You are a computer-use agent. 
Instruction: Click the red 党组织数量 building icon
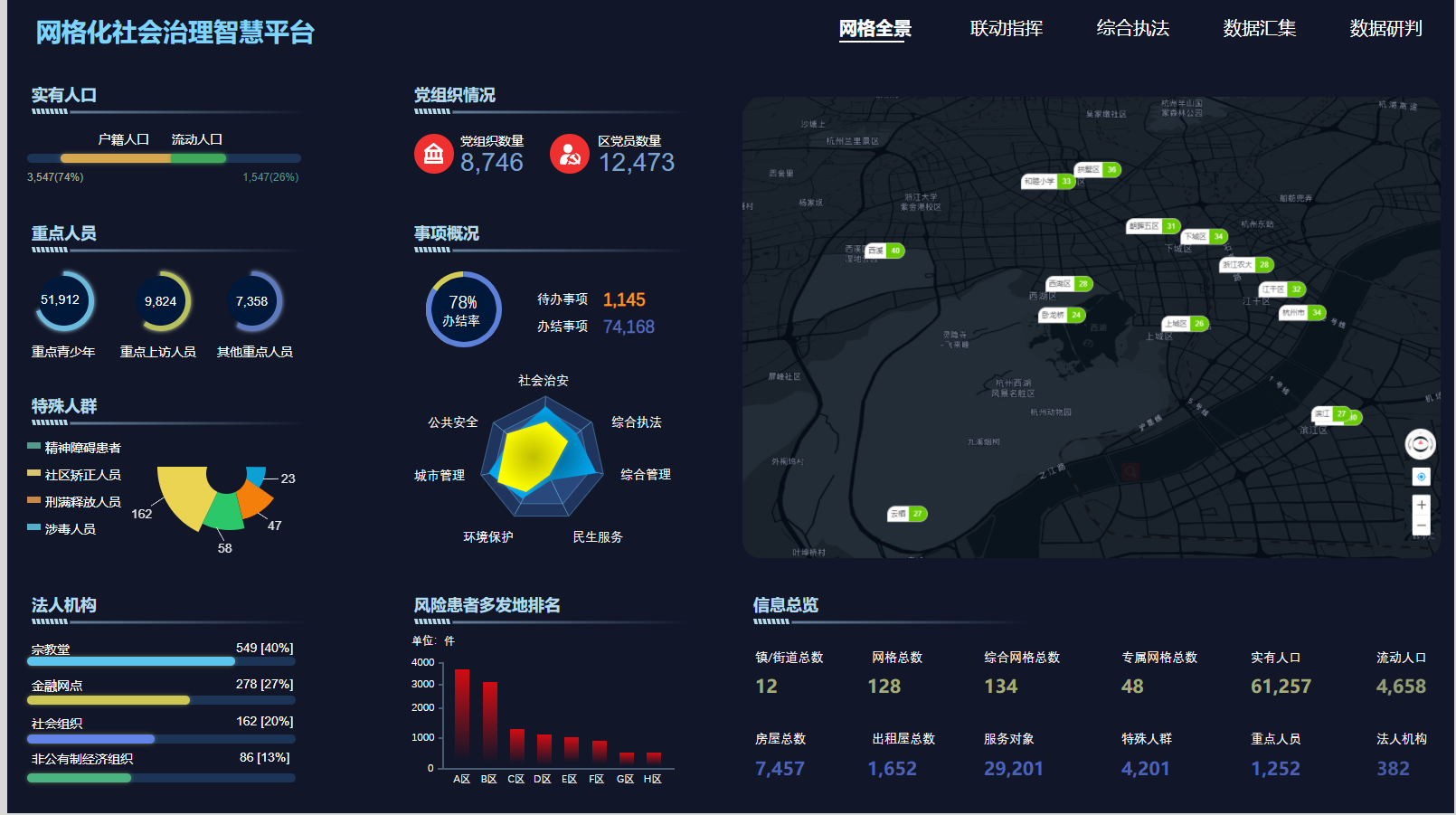(x=434, y=154)
